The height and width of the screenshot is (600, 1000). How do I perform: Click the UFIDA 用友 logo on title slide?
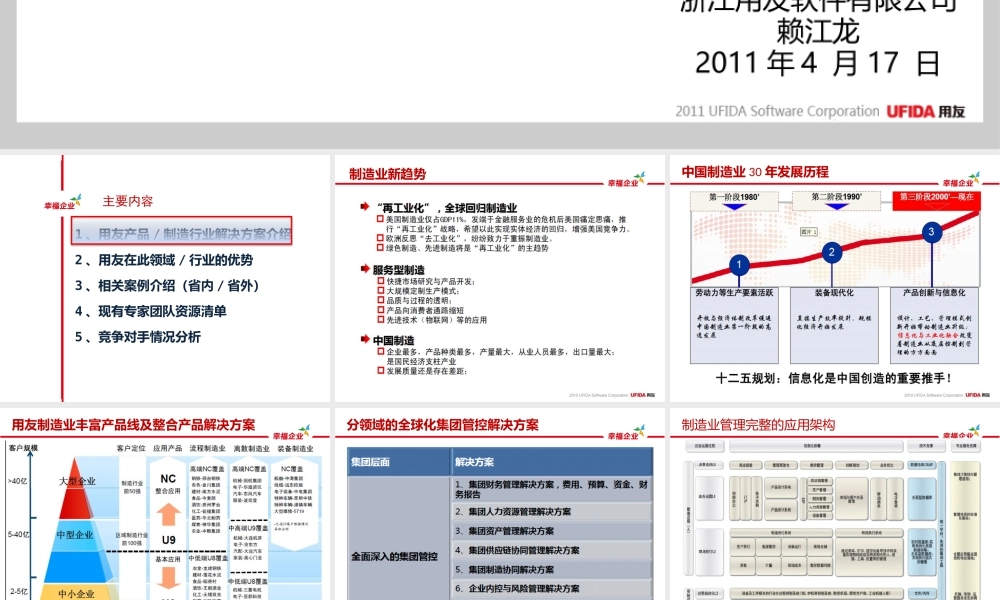coord(925,112)
